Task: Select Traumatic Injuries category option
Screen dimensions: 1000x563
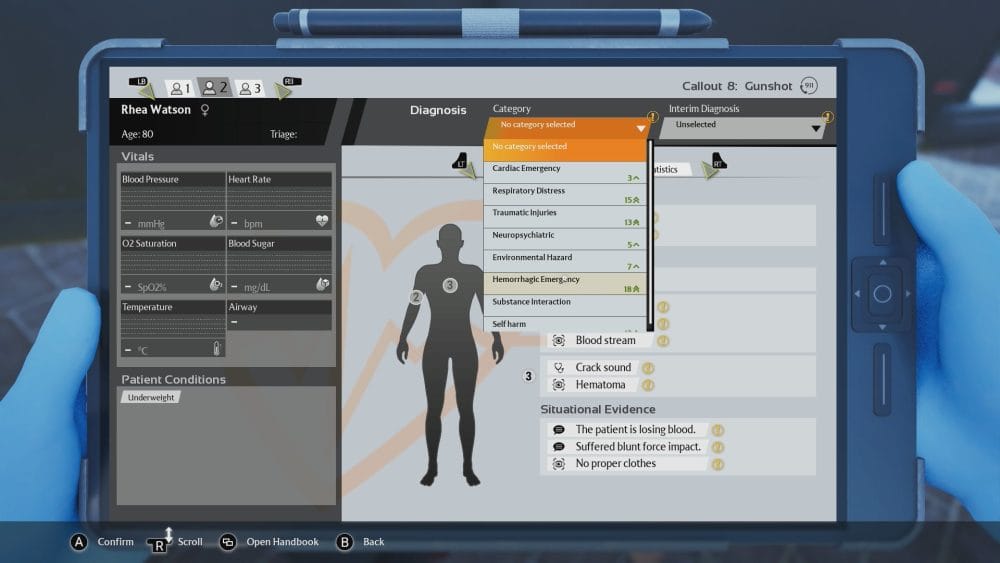Action: [566, 216]
